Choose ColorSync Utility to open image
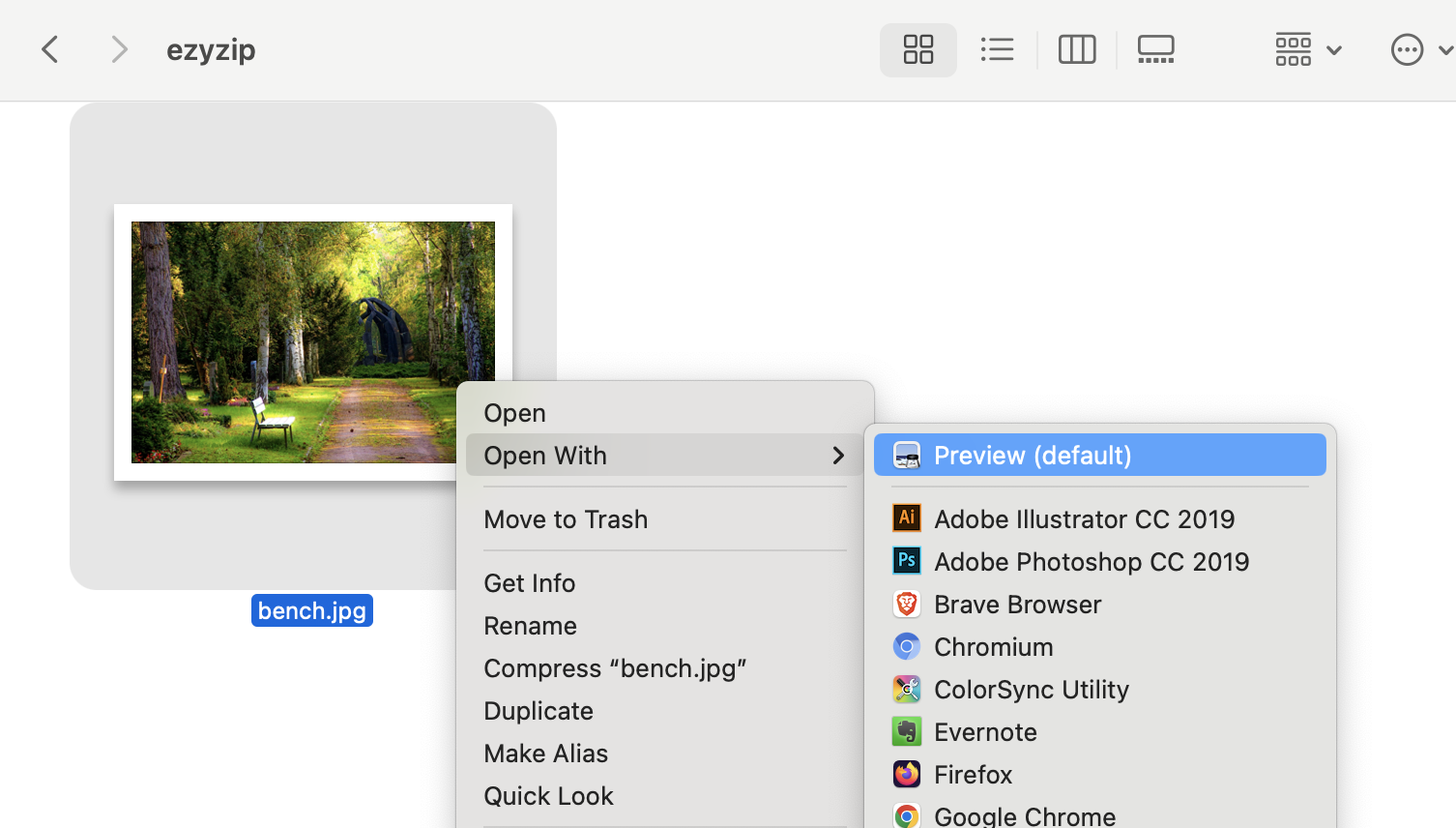 coord(1032,689)
